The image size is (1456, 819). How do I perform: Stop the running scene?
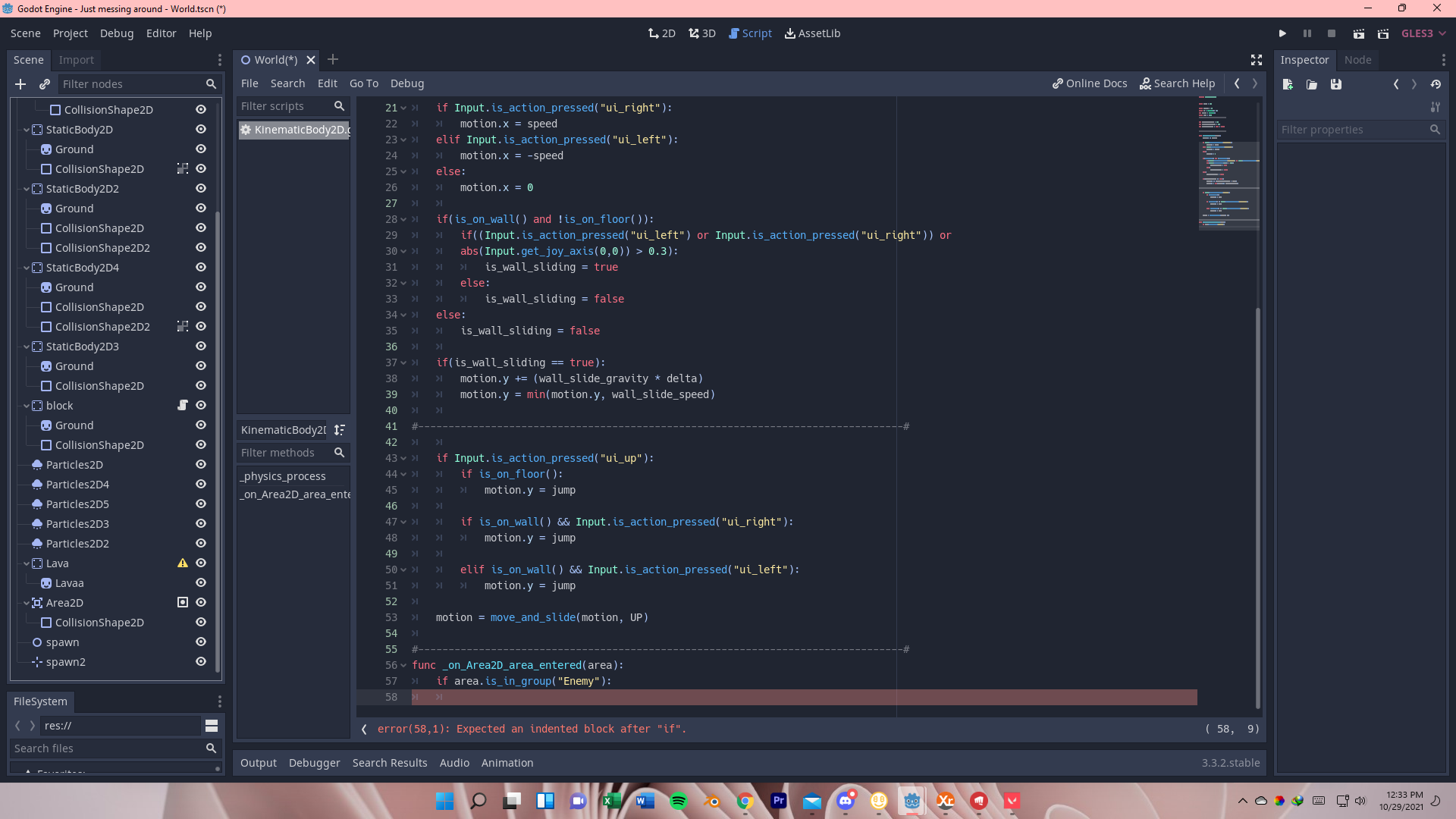(x=1331, y=33)
